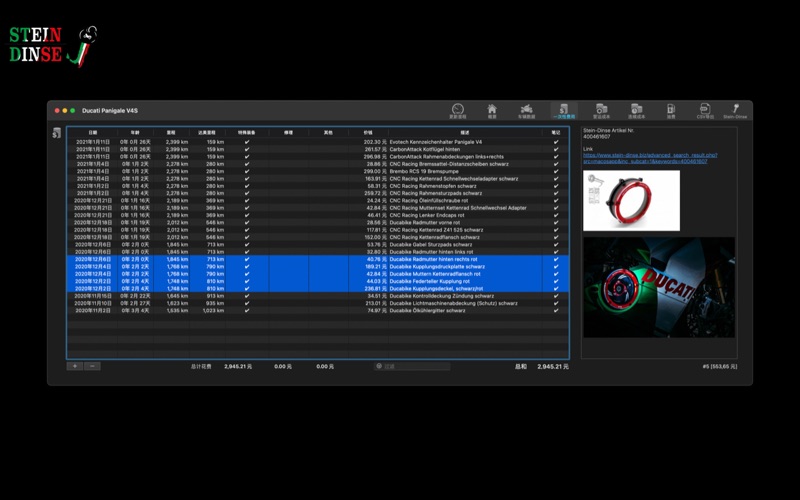Image resolution: width=800 pixels, height=500 pixels.
Task: Click the Ducati Panigale V4S window title
Action: [x=110, y=111]
